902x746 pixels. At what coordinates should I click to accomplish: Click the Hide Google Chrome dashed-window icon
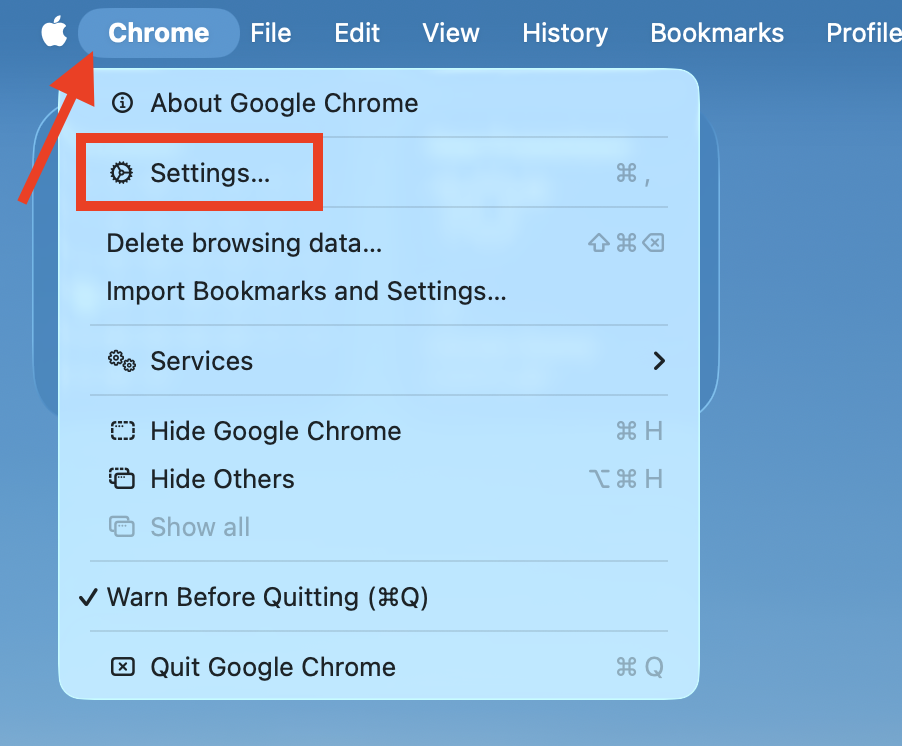click(x=121, y=431)
